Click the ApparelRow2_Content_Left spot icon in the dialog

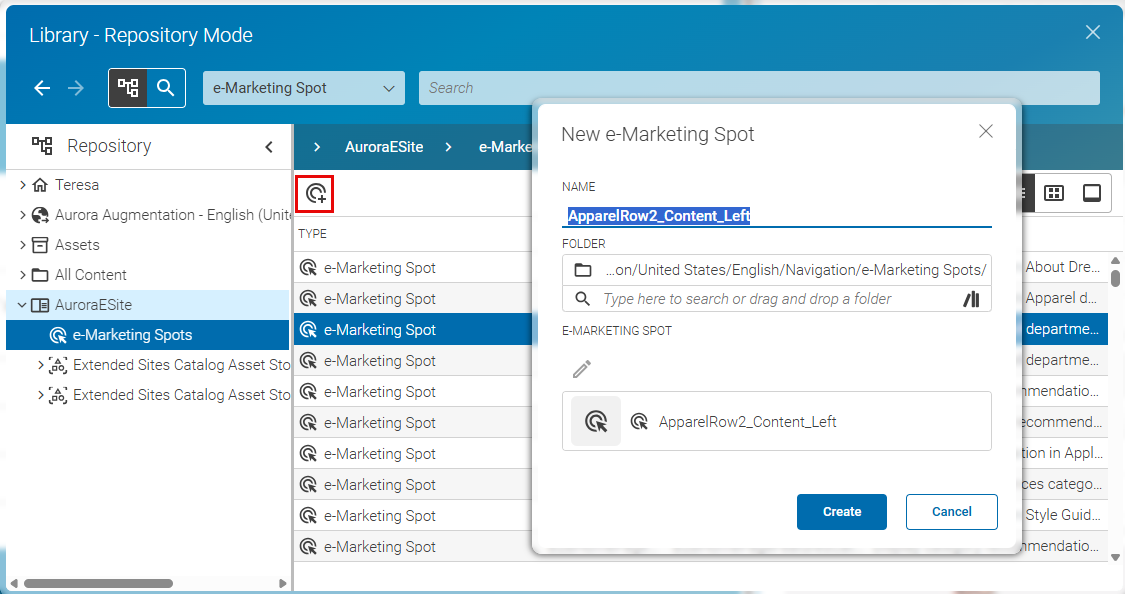[x=597, y=421]
